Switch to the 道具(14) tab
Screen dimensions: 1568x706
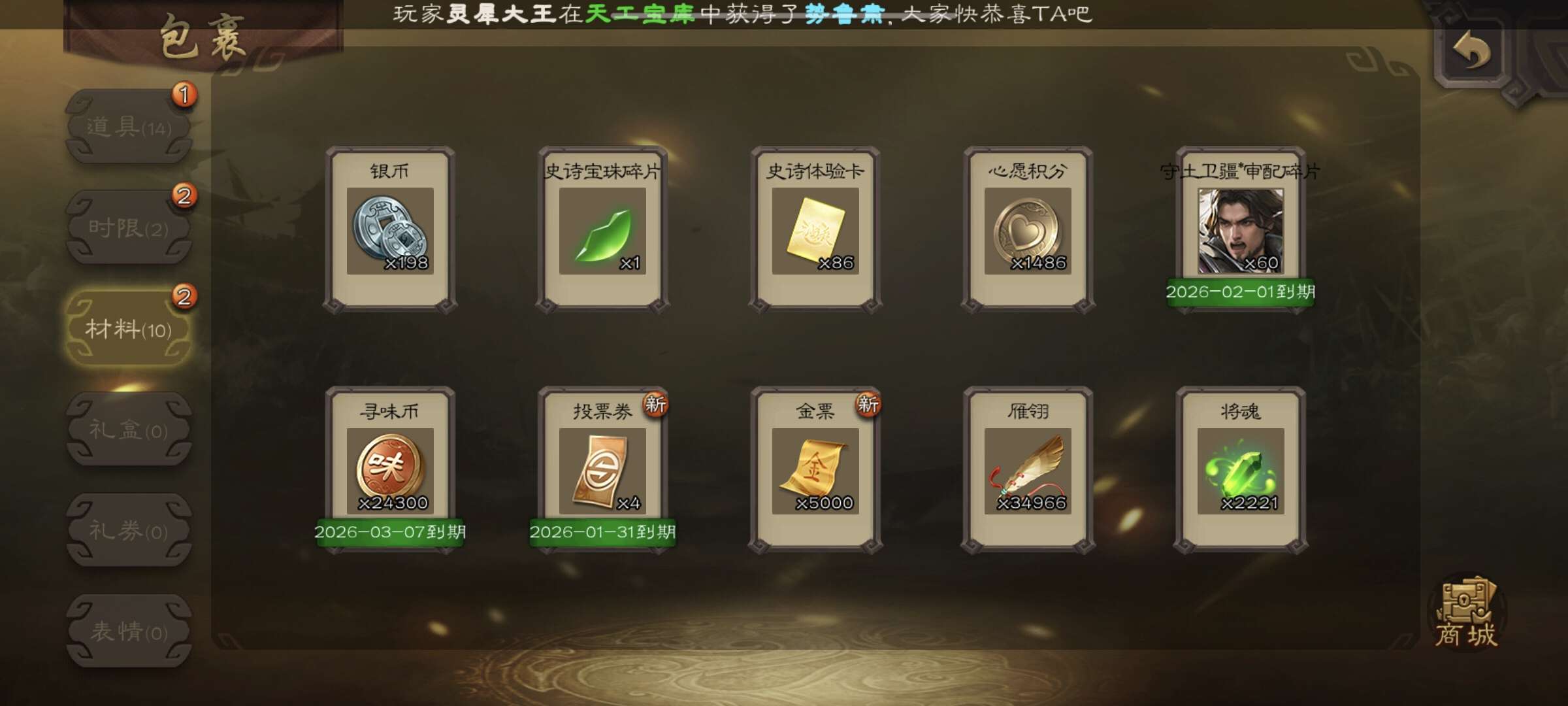pyautogui.click(x=129, y=127)
